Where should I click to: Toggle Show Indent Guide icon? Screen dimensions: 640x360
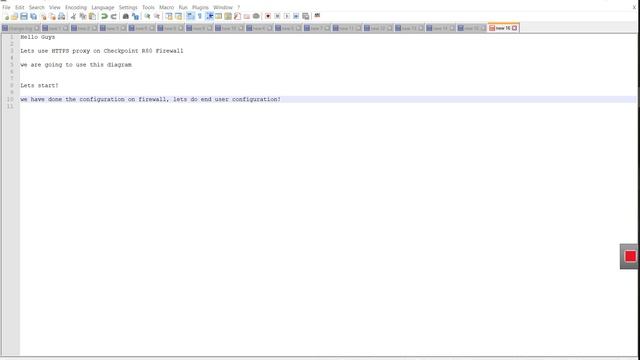[209, 16]
